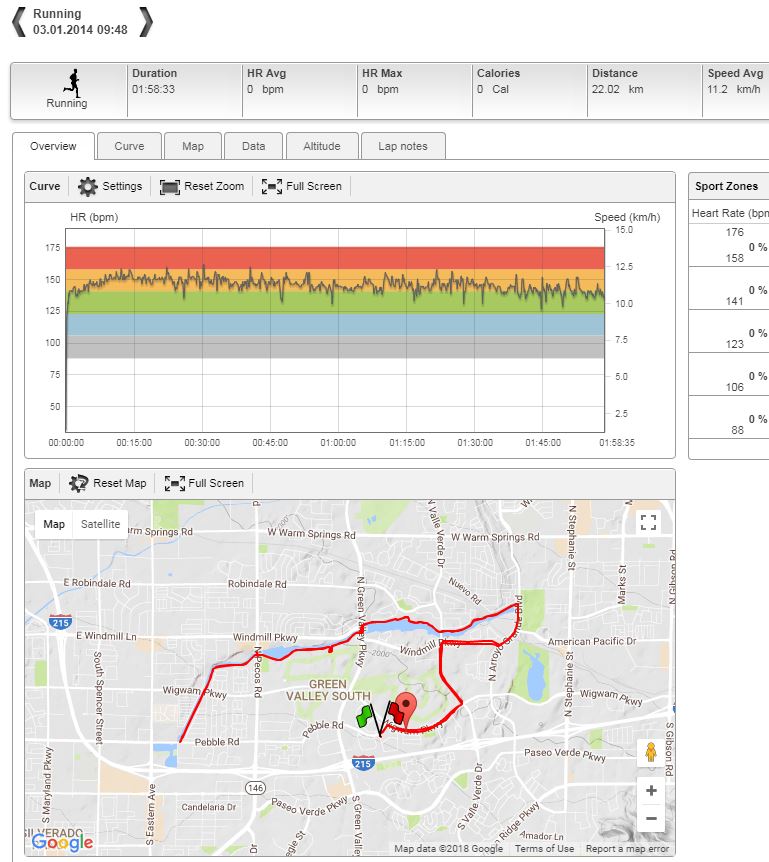
Task: Open the map Terms of Use link
Action: tap(544, 849)
